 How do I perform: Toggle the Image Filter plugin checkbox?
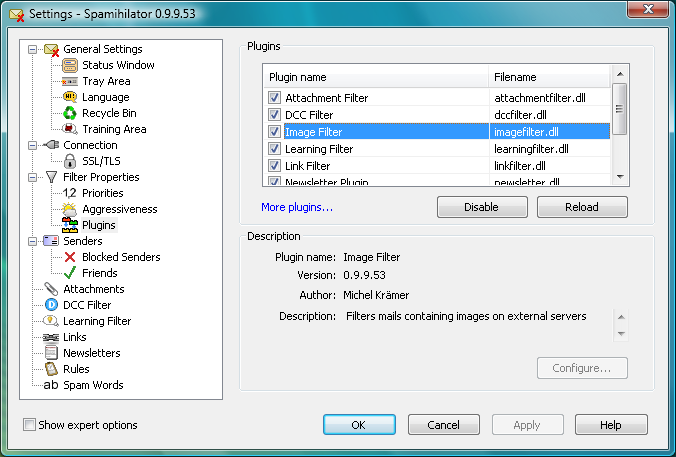pyautogui.click(x=274, y=131)
